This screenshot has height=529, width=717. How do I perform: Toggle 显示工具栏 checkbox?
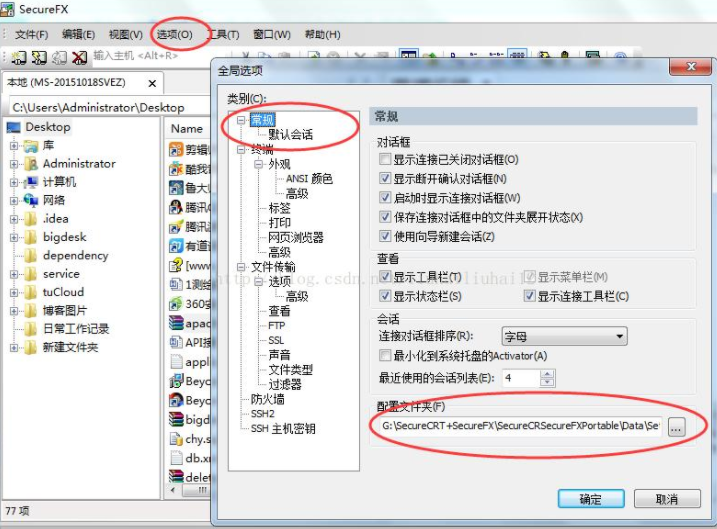pos(385,277)
